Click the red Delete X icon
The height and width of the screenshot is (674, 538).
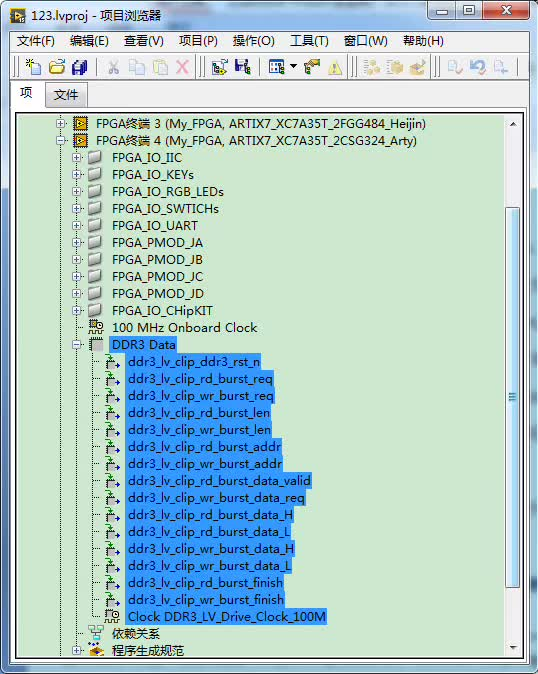tap(183, 67)
